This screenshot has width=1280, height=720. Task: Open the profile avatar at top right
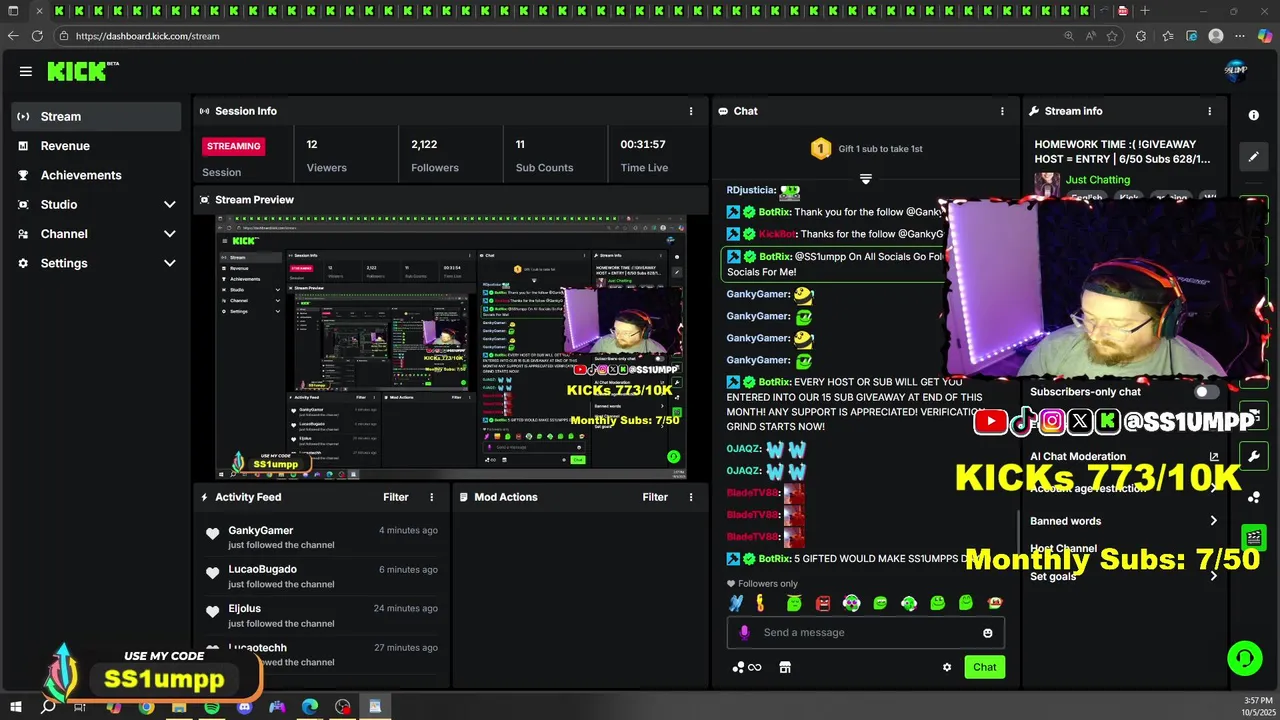(1236, 69)
